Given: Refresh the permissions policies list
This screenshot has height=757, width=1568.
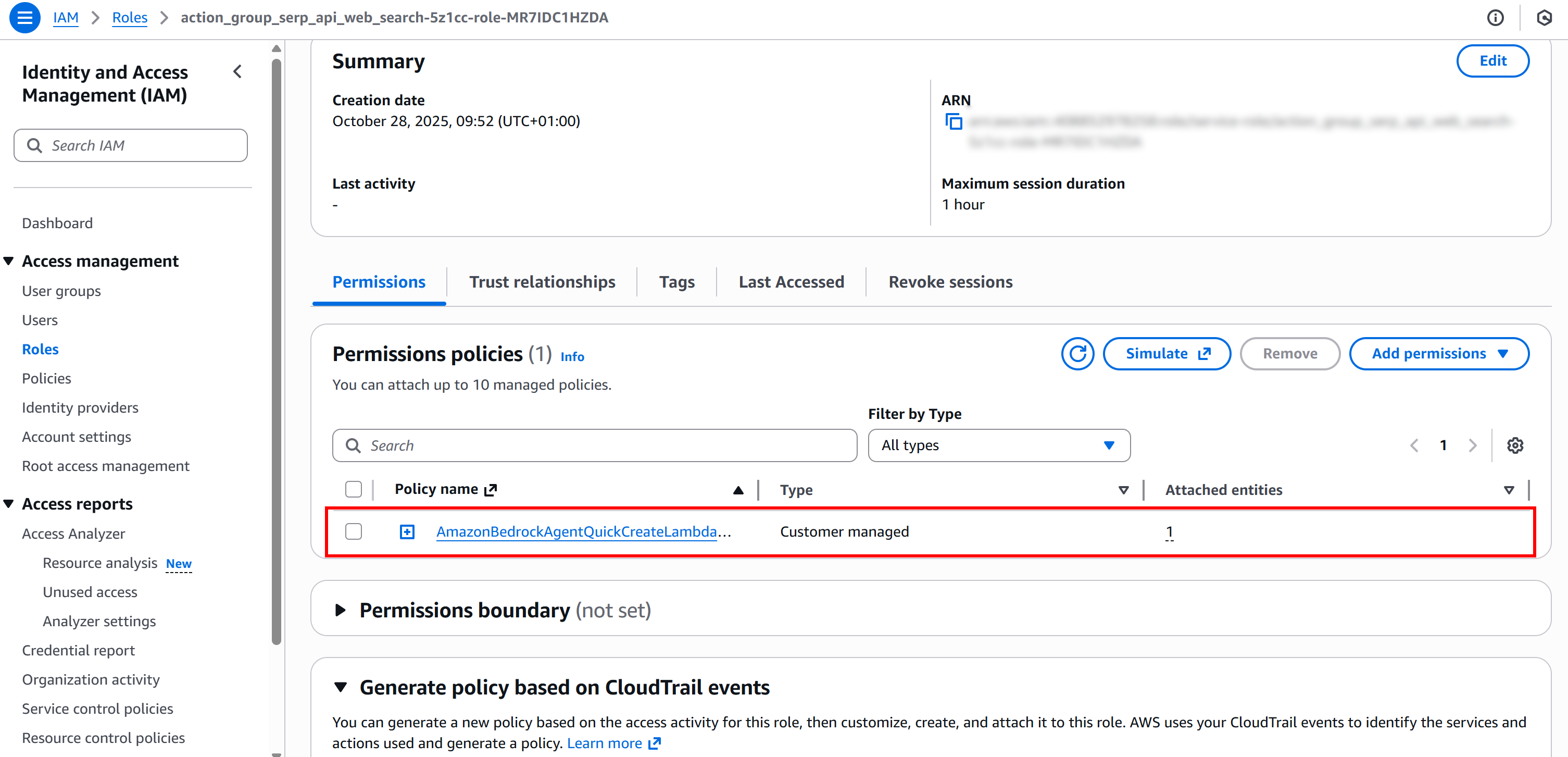Looking at the screenshot, I should [x=1077, y=353].
